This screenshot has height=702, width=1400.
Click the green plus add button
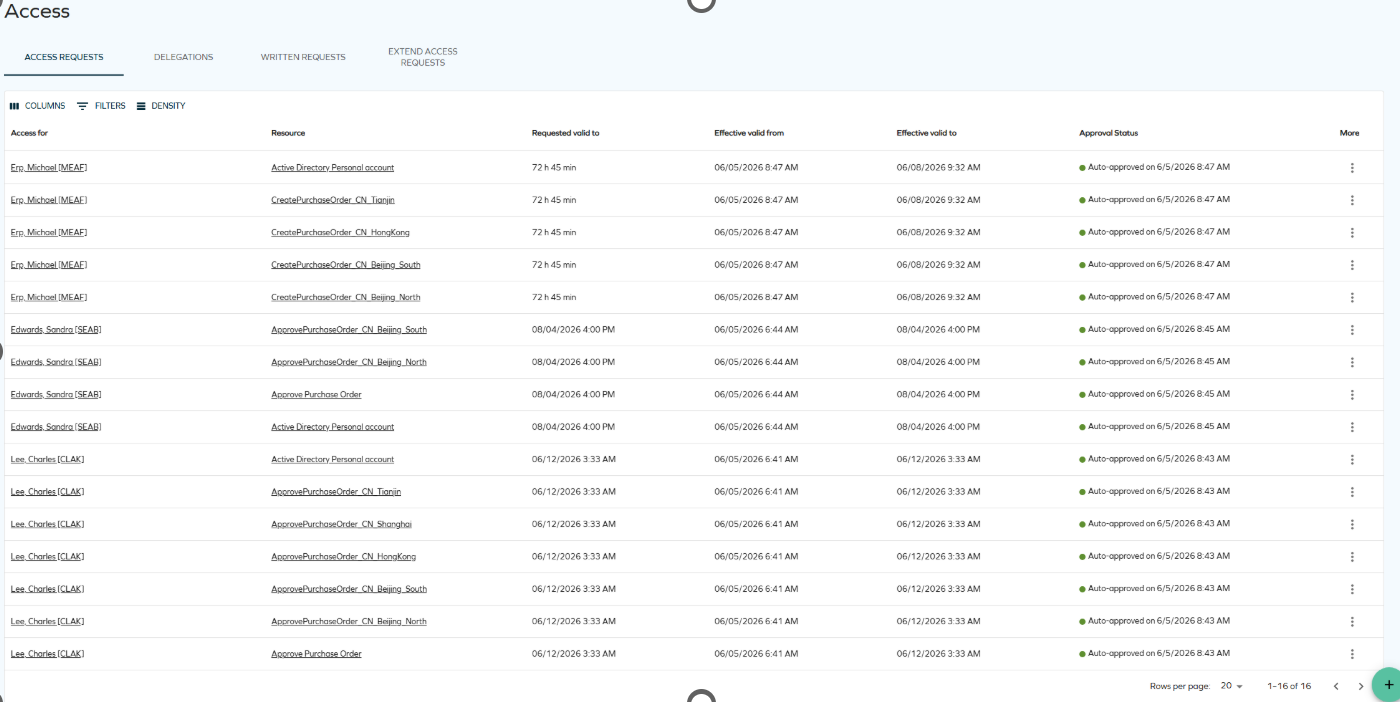(1387, 685)
